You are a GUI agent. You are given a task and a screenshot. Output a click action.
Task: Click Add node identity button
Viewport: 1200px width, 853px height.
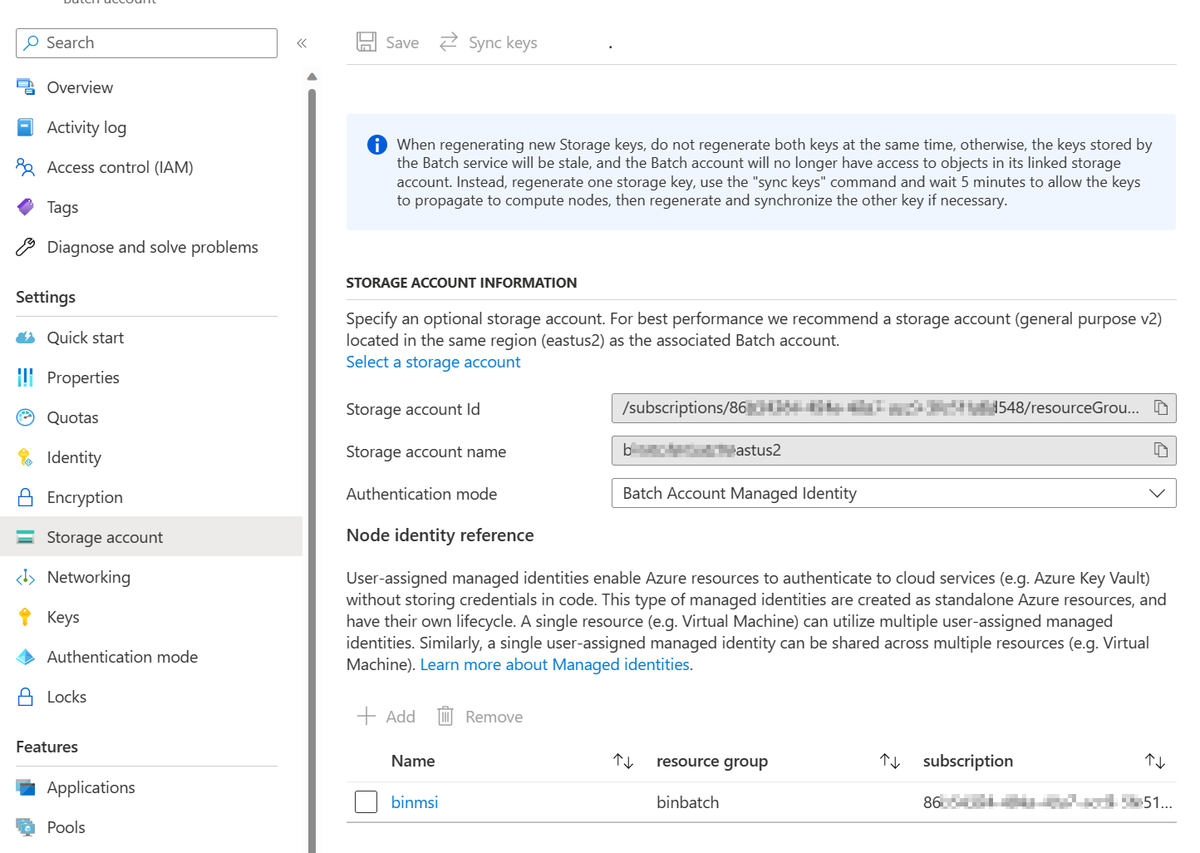tap(386, 716)
